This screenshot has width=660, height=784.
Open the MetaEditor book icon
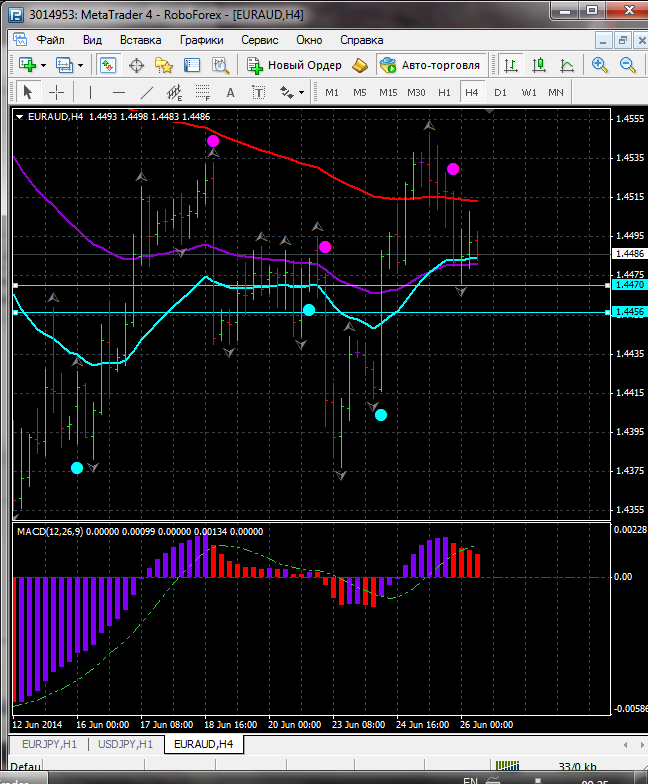coord(360,65)
